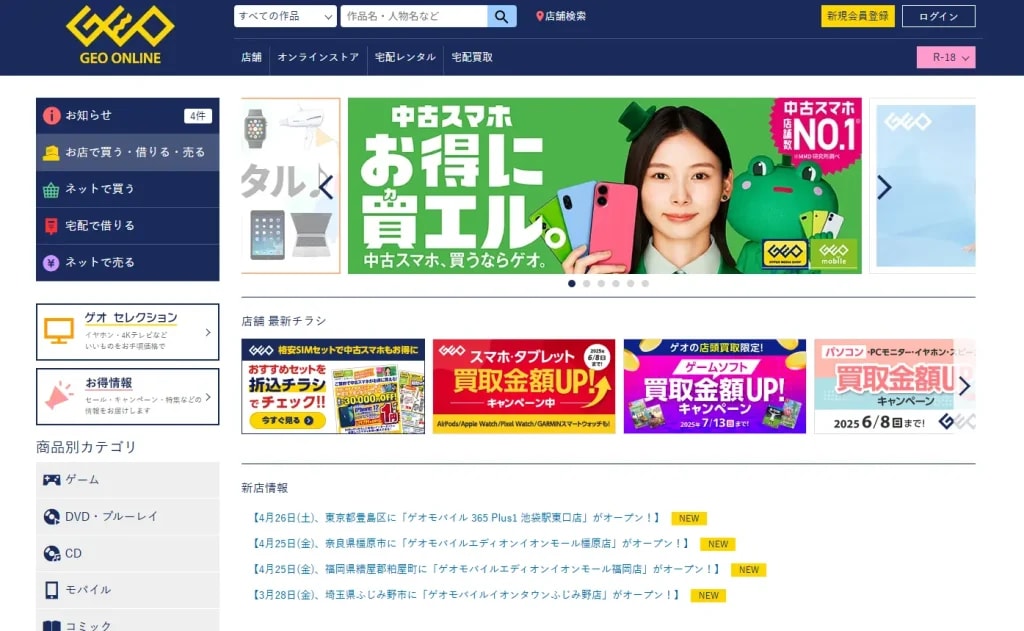Open the 宅配レンタル menu item
Screen dimensions: 1024x631
[405, 57]
